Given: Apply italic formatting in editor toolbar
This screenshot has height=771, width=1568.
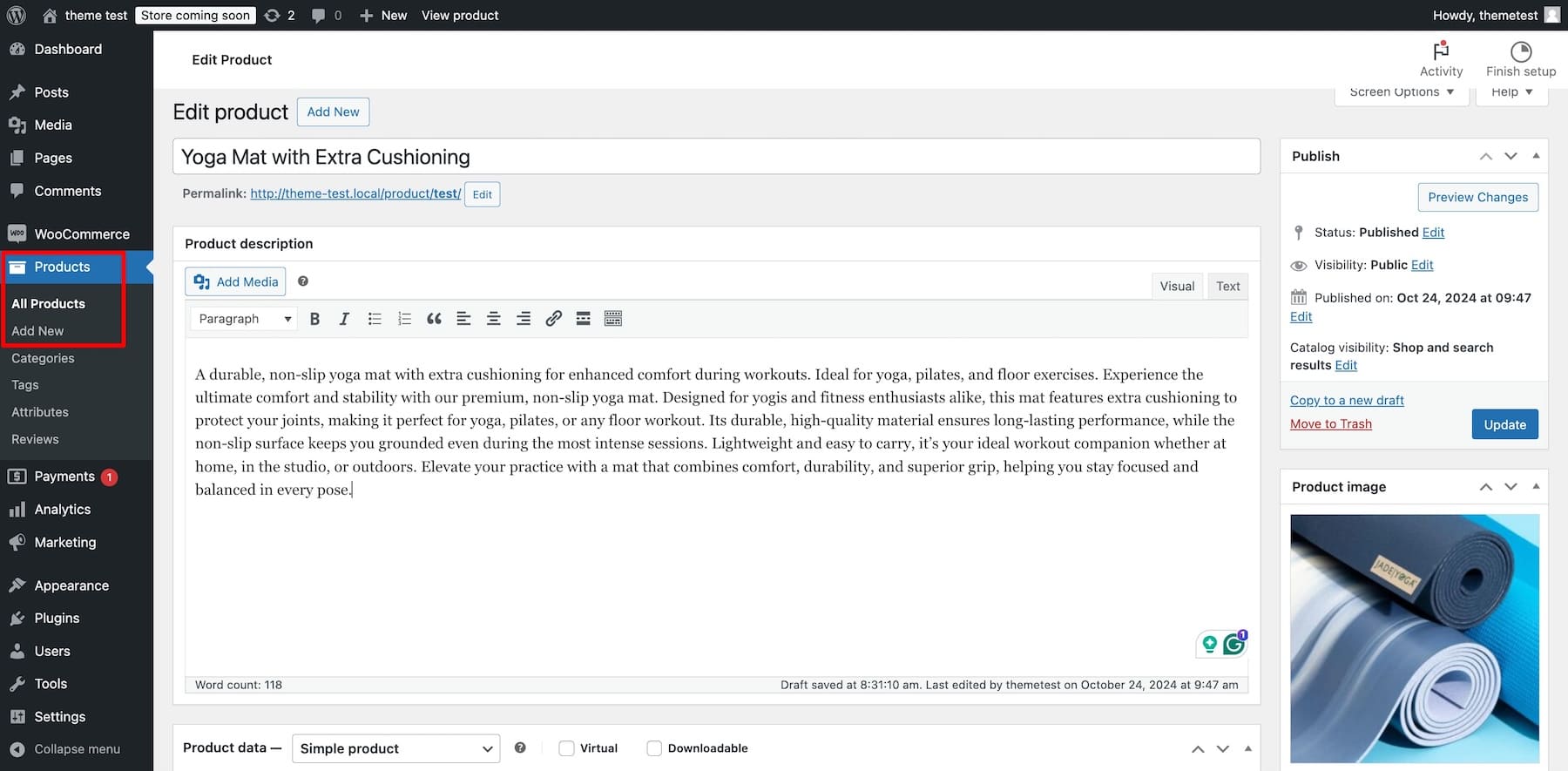Looking at the screenshot, I should (x=344, y=319).
